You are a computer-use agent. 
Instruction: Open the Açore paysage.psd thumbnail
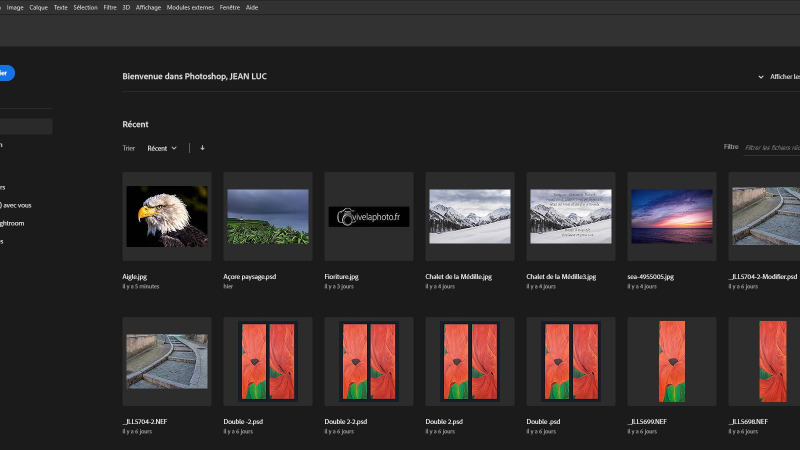(x=266, y=216)
